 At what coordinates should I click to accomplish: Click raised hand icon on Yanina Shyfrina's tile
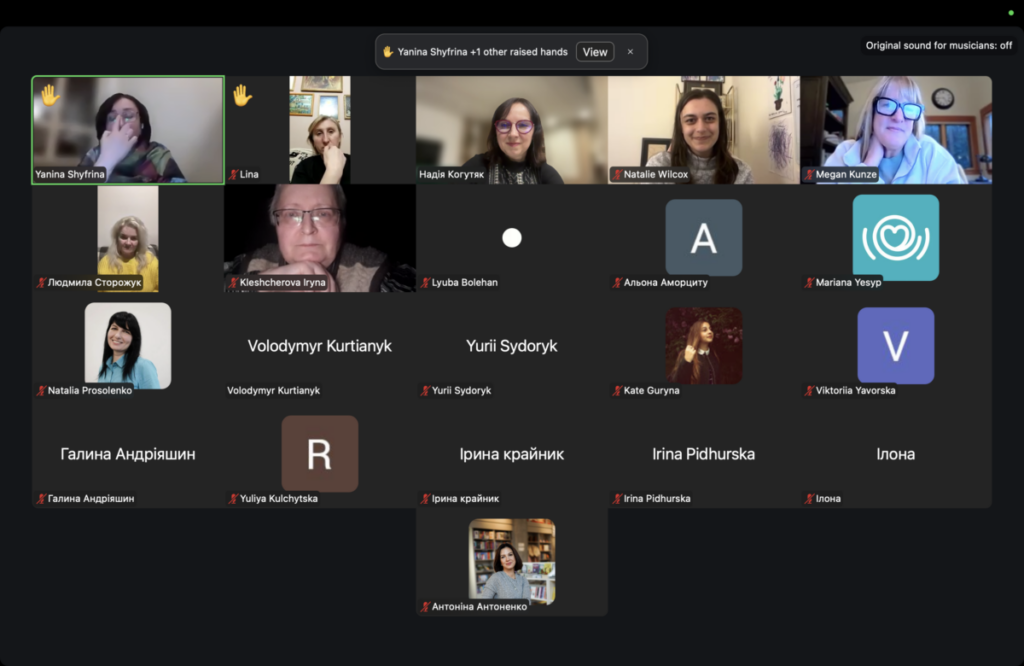[50, 96]
